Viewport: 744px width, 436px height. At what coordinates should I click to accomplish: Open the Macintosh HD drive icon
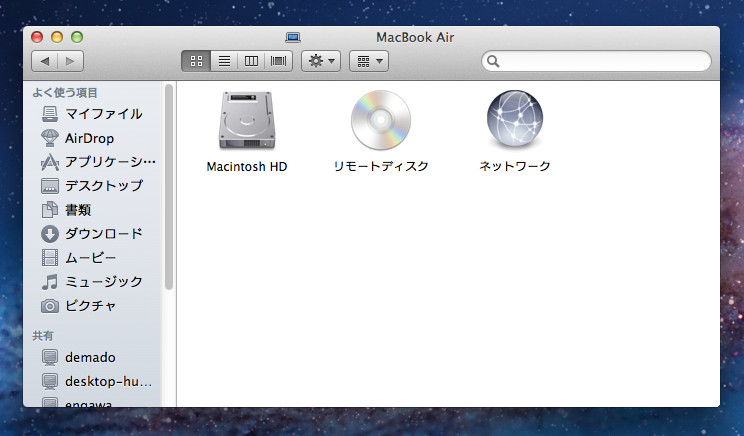pos(247,121)
